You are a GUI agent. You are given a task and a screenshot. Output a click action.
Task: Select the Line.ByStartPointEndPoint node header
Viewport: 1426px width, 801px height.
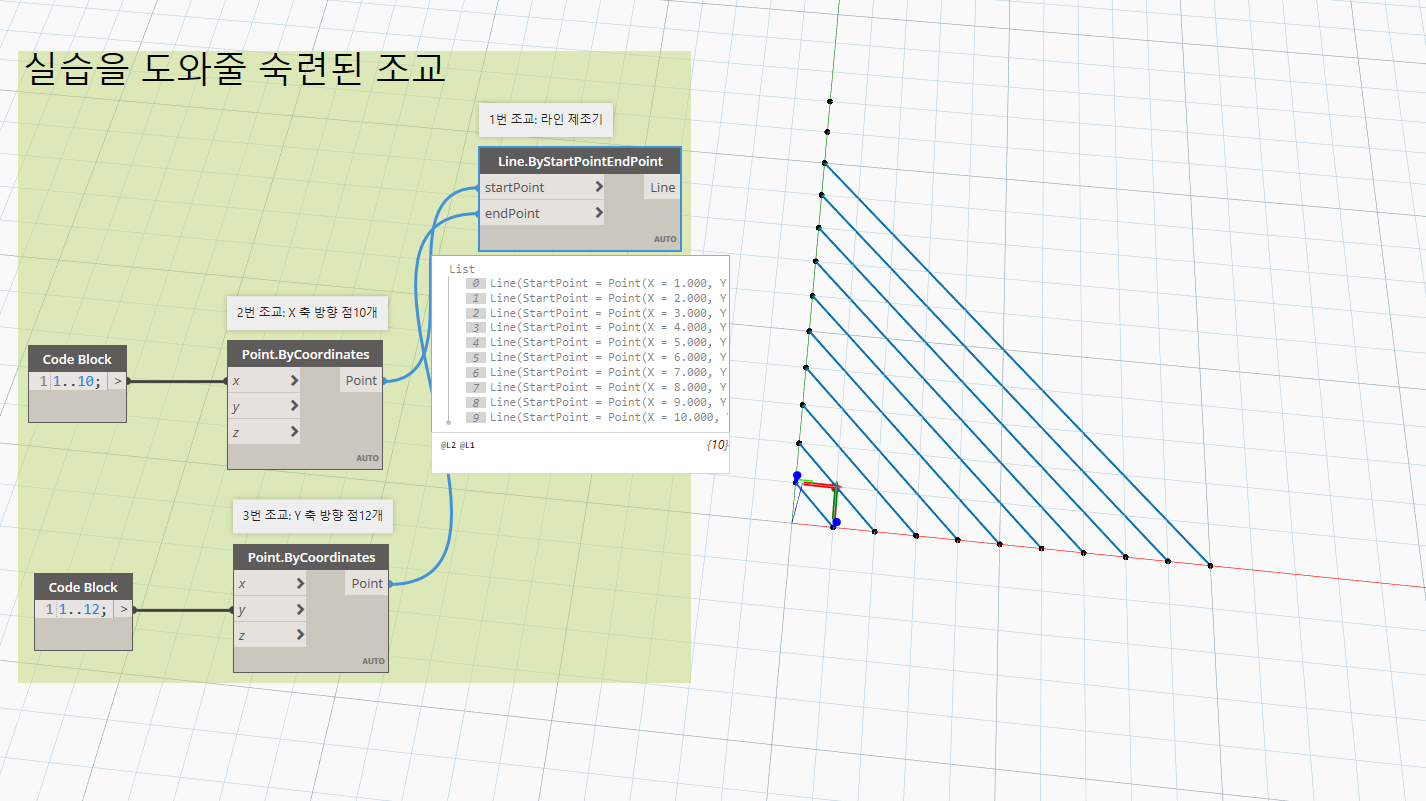pos(580,161)
